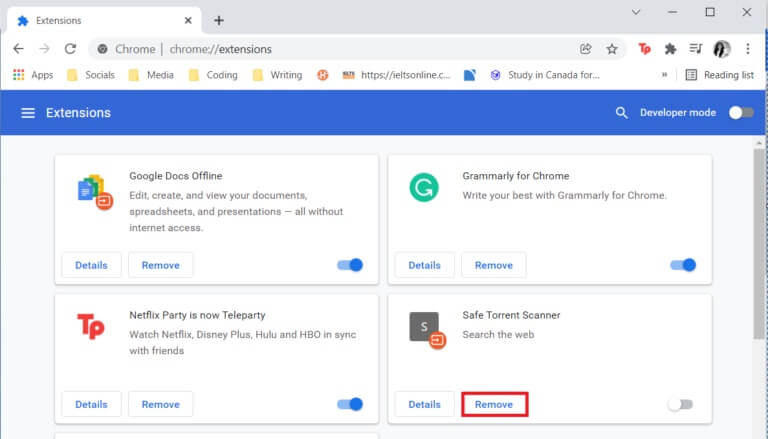This screenshot has height=439, width=768.
Task: Click the site info icon in address bar
Action: pyautogui.click(x=102, y=49)
